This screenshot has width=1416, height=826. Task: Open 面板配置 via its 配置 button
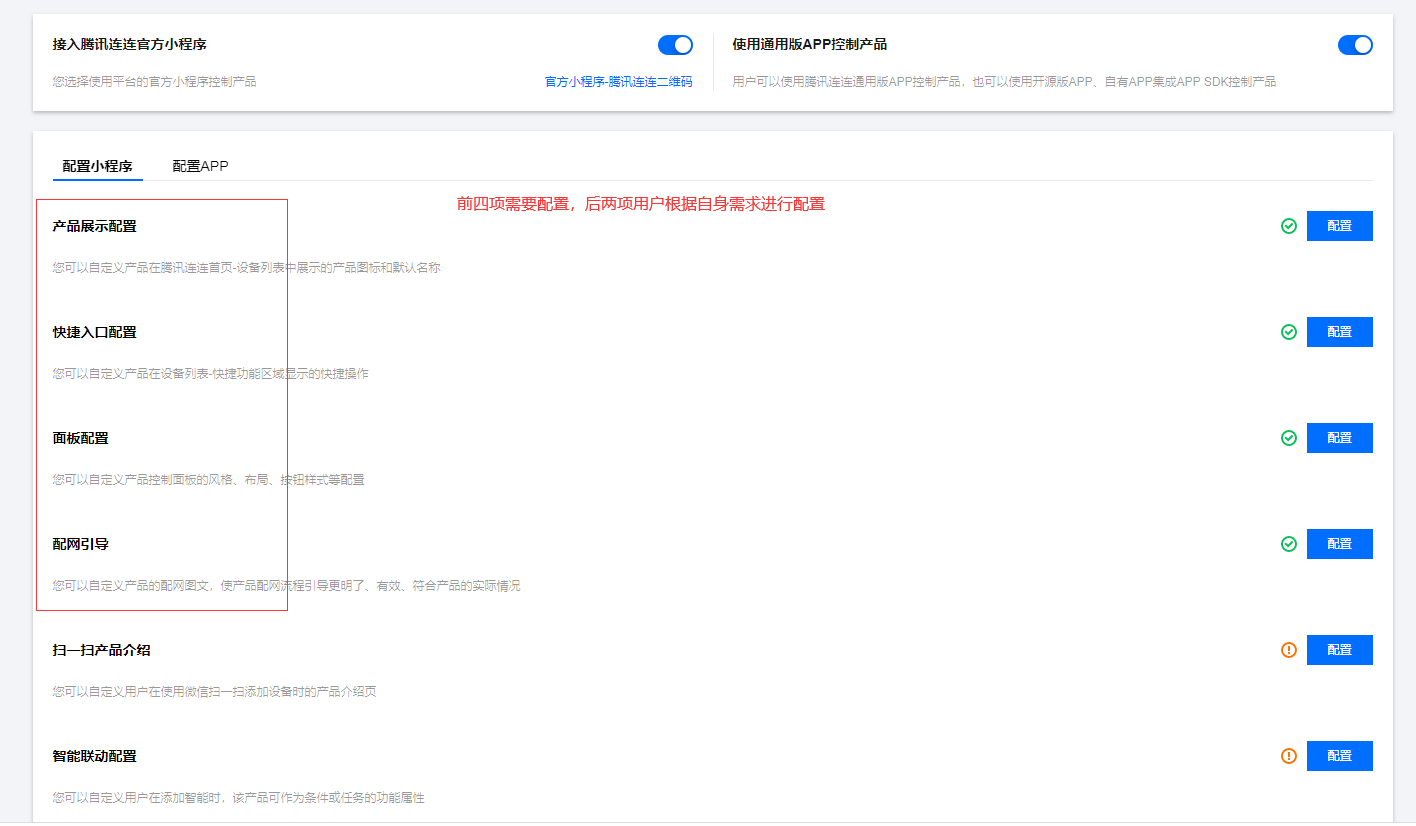pos(1339,437)
